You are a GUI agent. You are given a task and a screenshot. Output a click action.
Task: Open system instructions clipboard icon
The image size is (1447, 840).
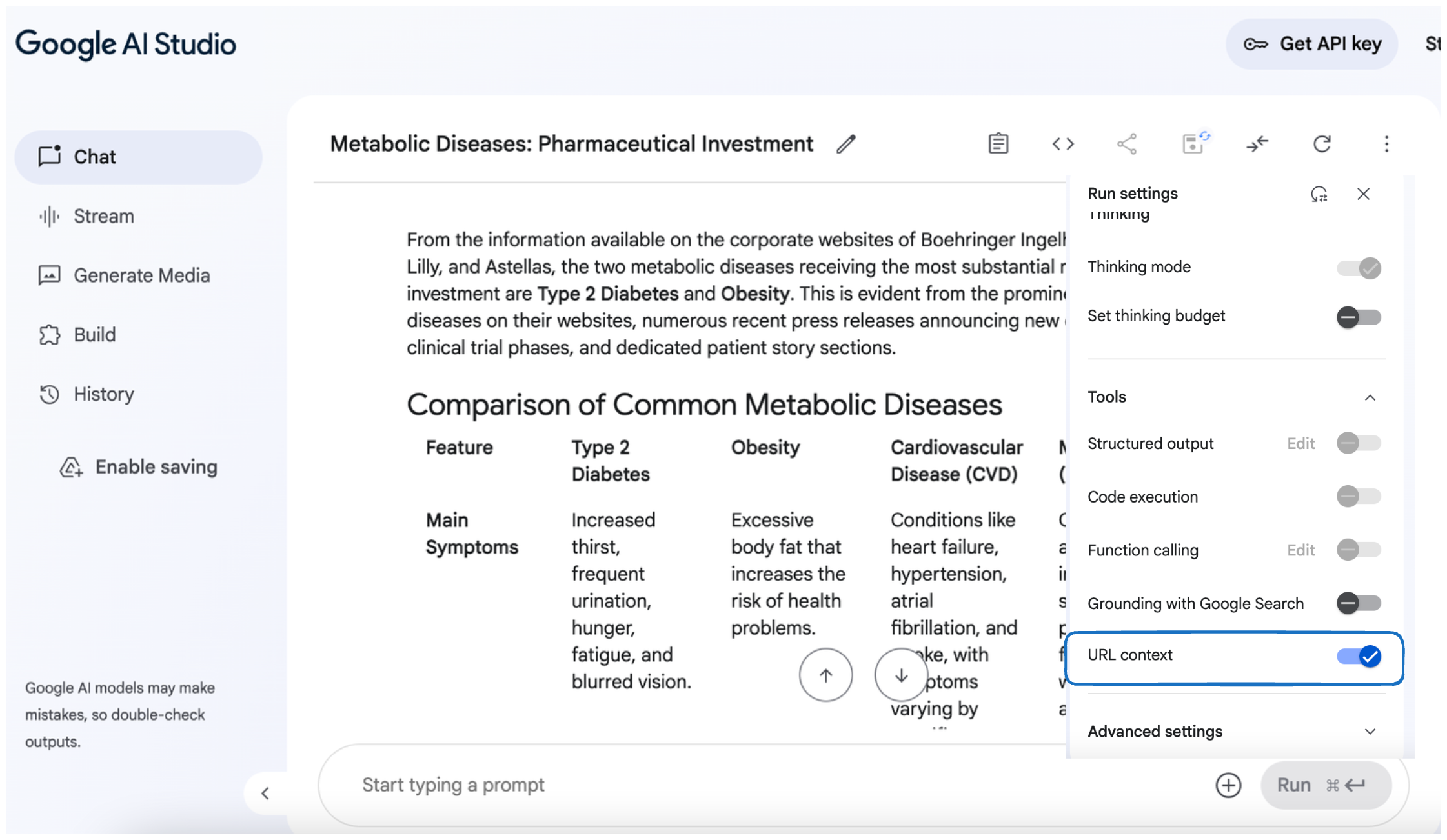(x=998, y=143)
